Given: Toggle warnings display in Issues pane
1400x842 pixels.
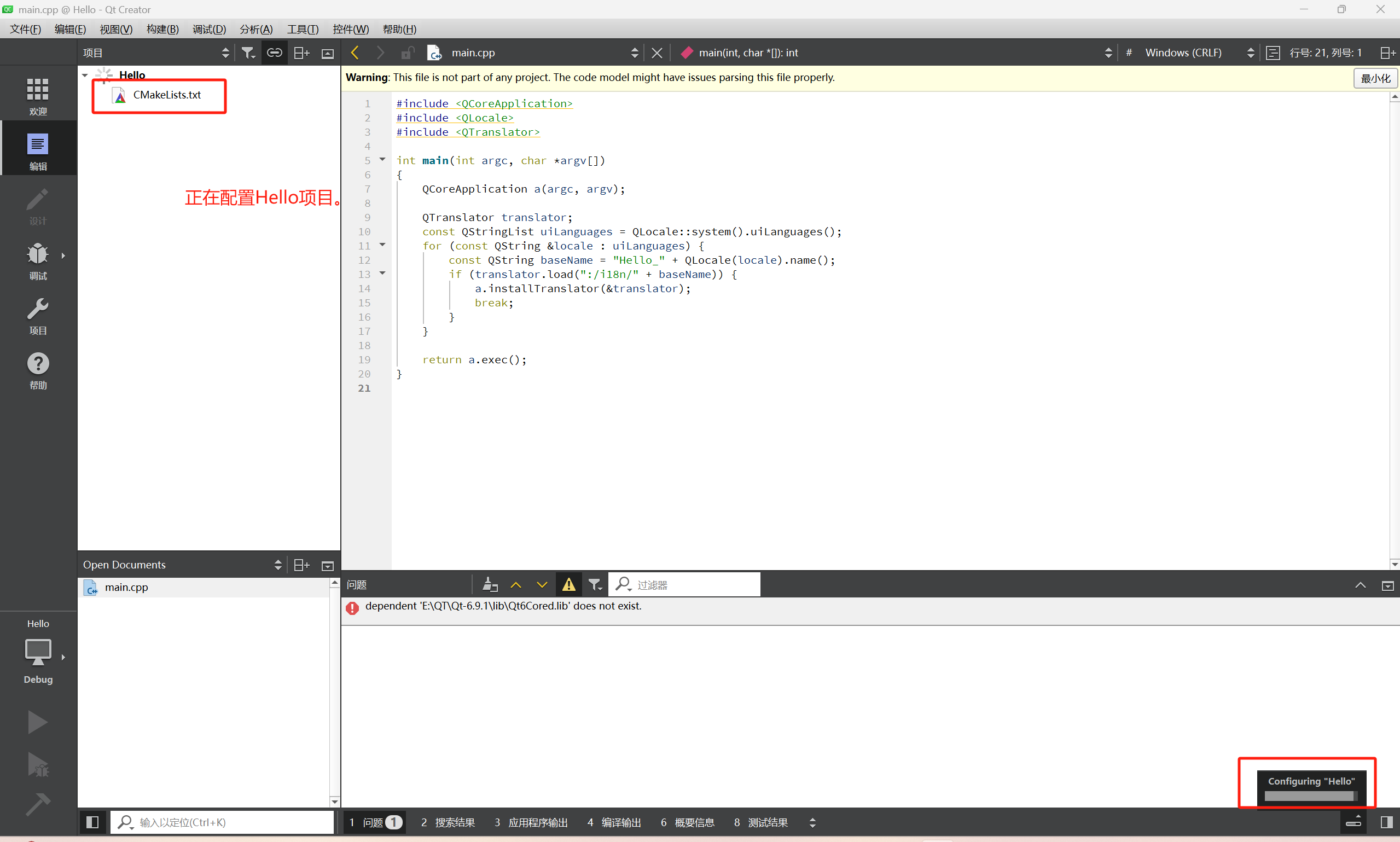Looking at the screenshot, I should (x=568, y=584).
